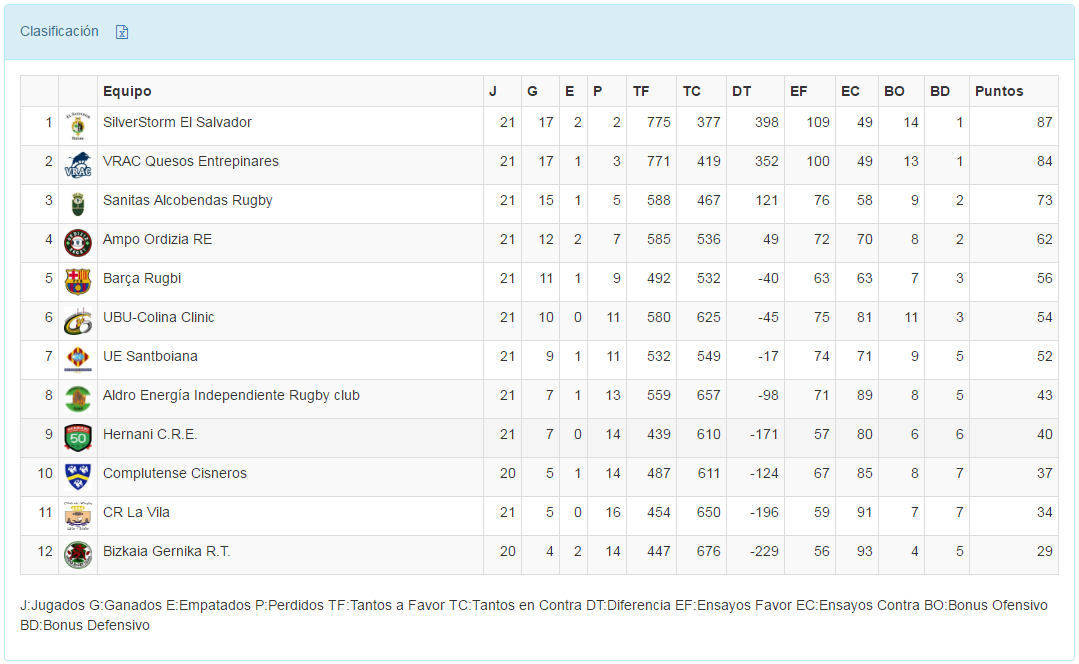Click the Equipo column header
The height and width of the screenshot is (664, 1079).
coord(127,91)
